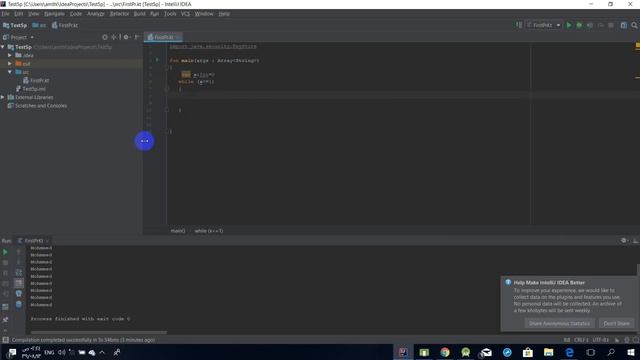Viewport: 640px width, 360px height.
Task: Click CRLF line separator in status bar
Action: tap(581, 340)
